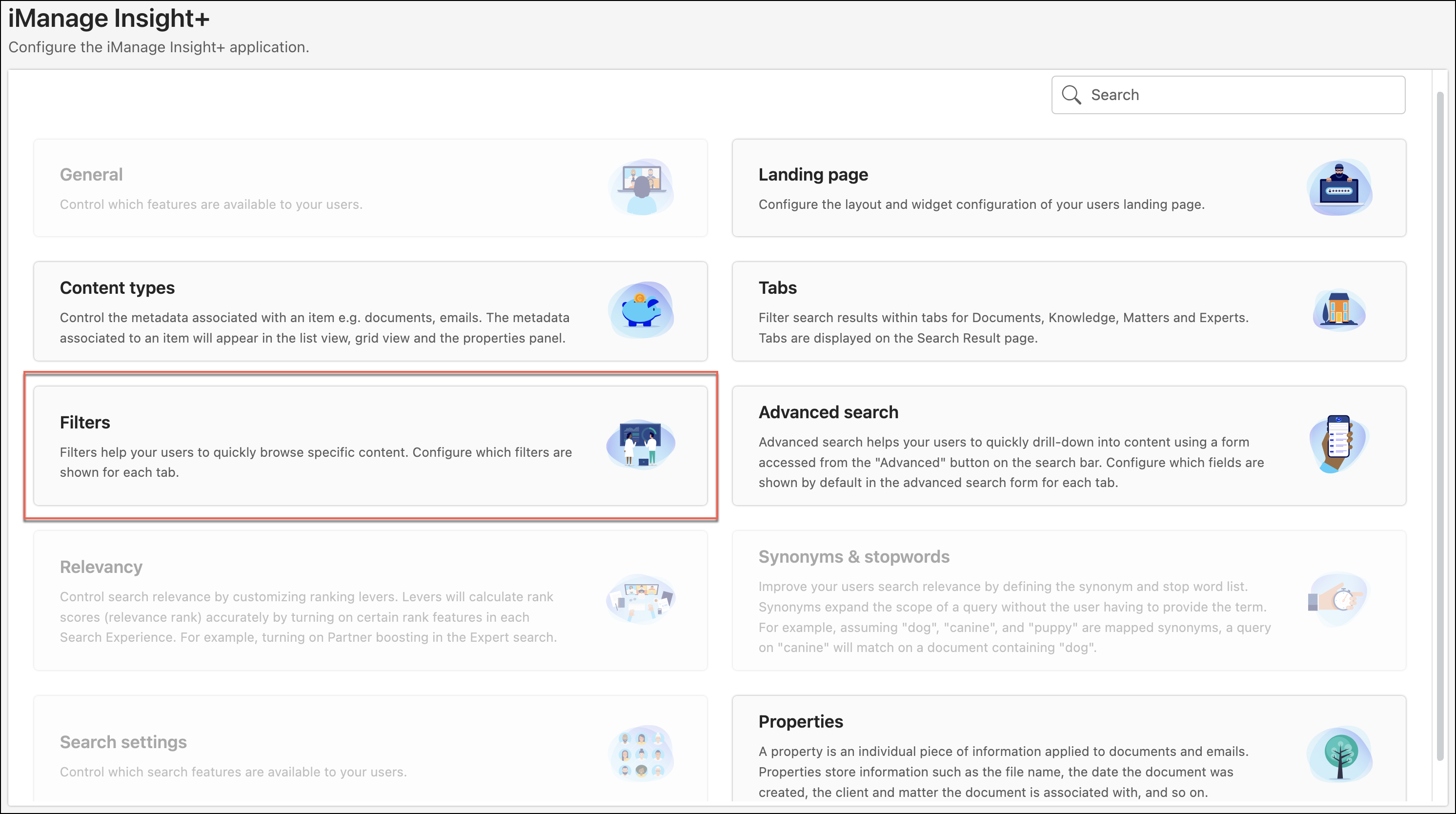Click the piggy bank Content types icon
The width and height of the screenshot is (1456, 814).
[x=641, y=310]
